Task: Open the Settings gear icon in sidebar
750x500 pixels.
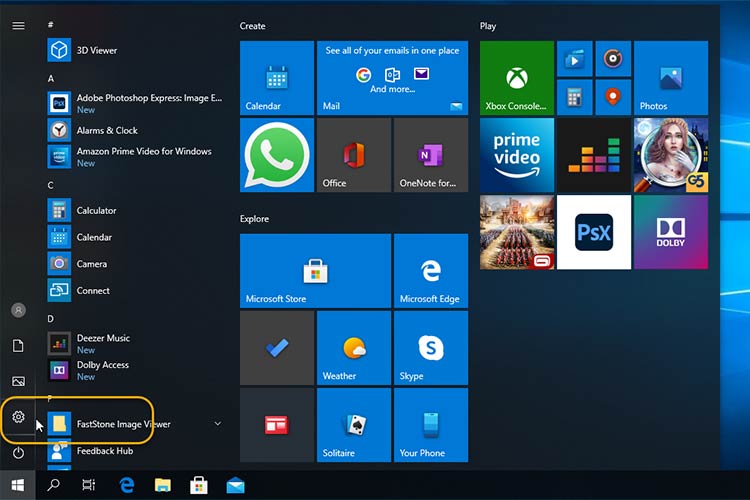Action: click(x=18, y=417)
